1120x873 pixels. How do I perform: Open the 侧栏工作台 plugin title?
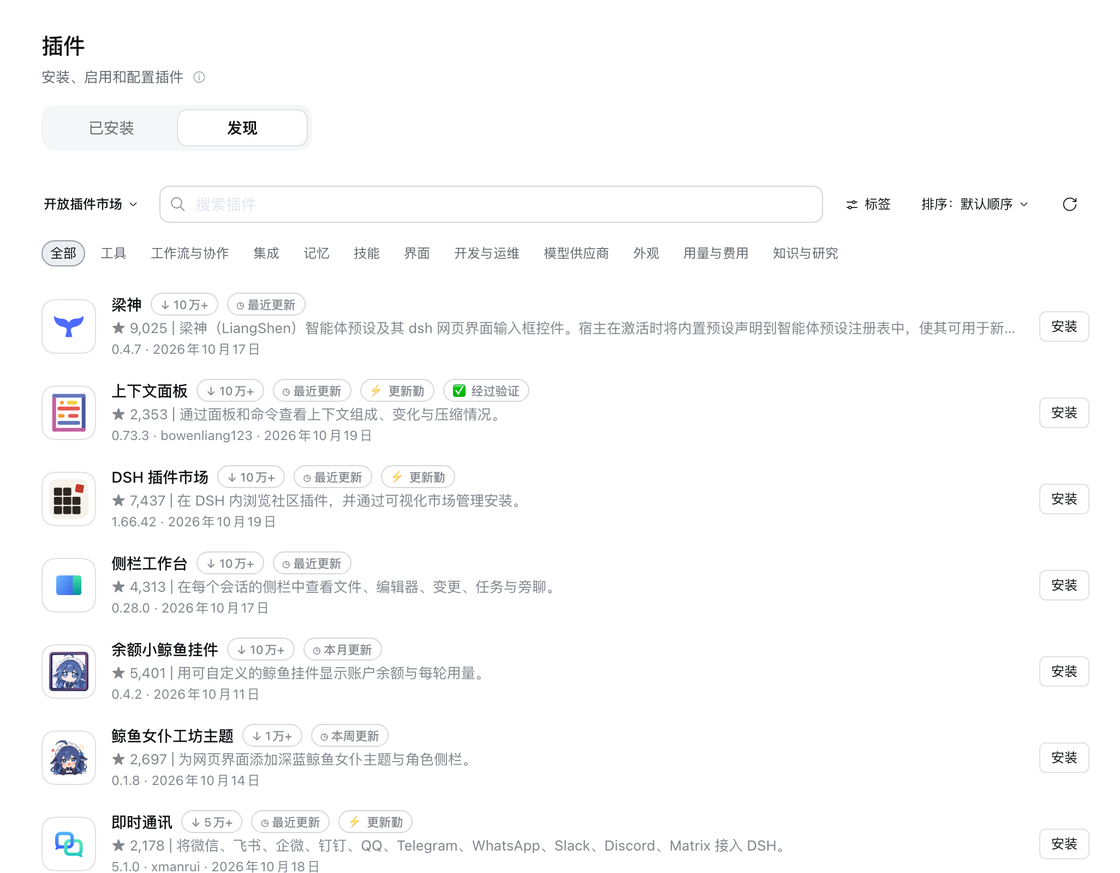tap(149, 564)
